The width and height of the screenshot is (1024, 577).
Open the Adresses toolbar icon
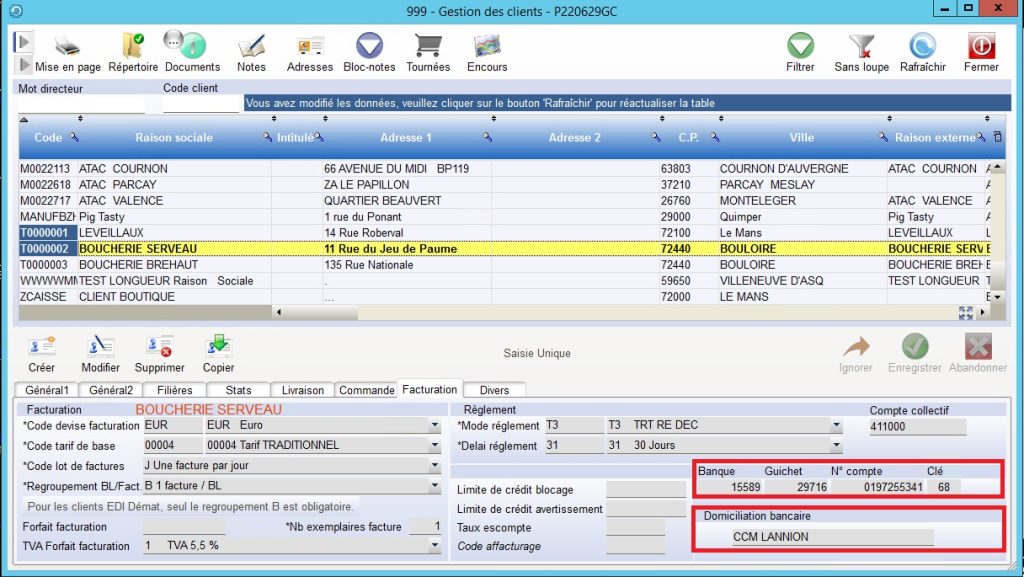coord(310,46)
